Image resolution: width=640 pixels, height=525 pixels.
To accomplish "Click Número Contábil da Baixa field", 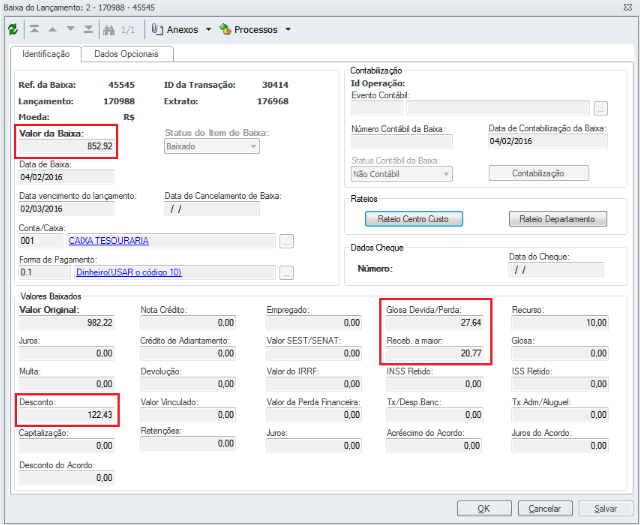I will click(x=402, y=142).
